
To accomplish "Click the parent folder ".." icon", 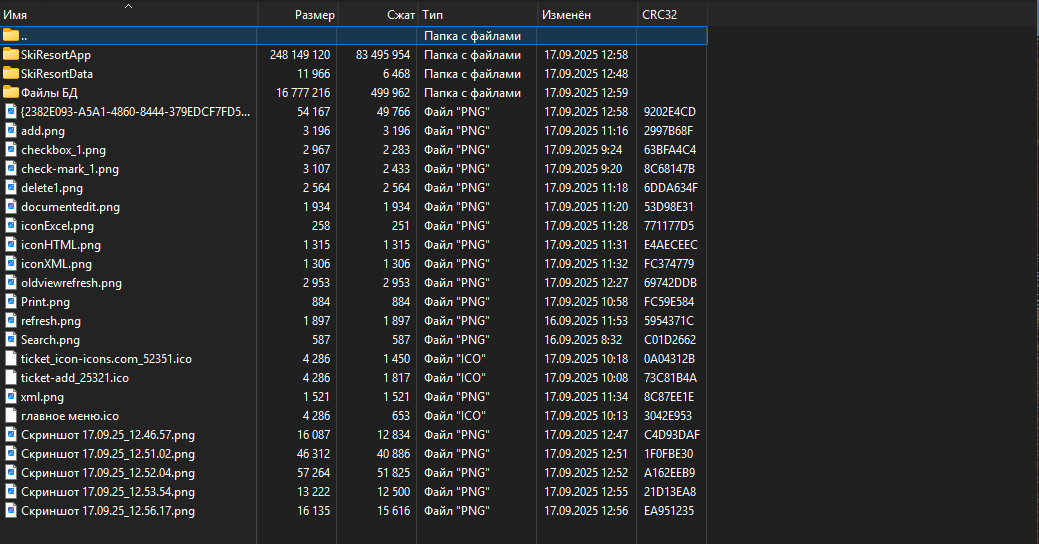I will [11, 35].
